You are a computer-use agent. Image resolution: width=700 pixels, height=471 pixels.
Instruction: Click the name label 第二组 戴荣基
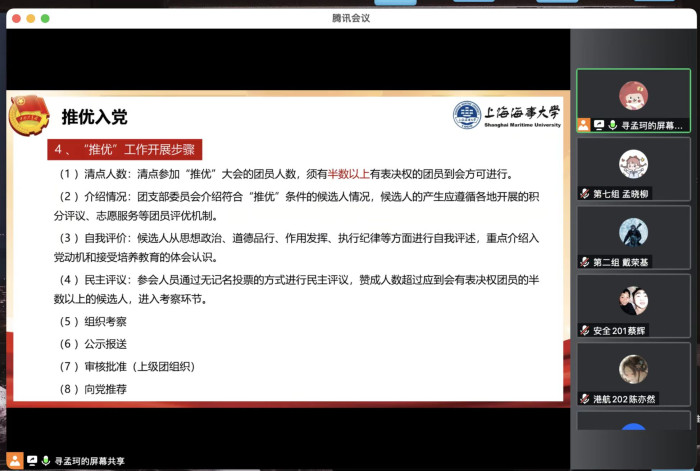click(x=621, y=262)
